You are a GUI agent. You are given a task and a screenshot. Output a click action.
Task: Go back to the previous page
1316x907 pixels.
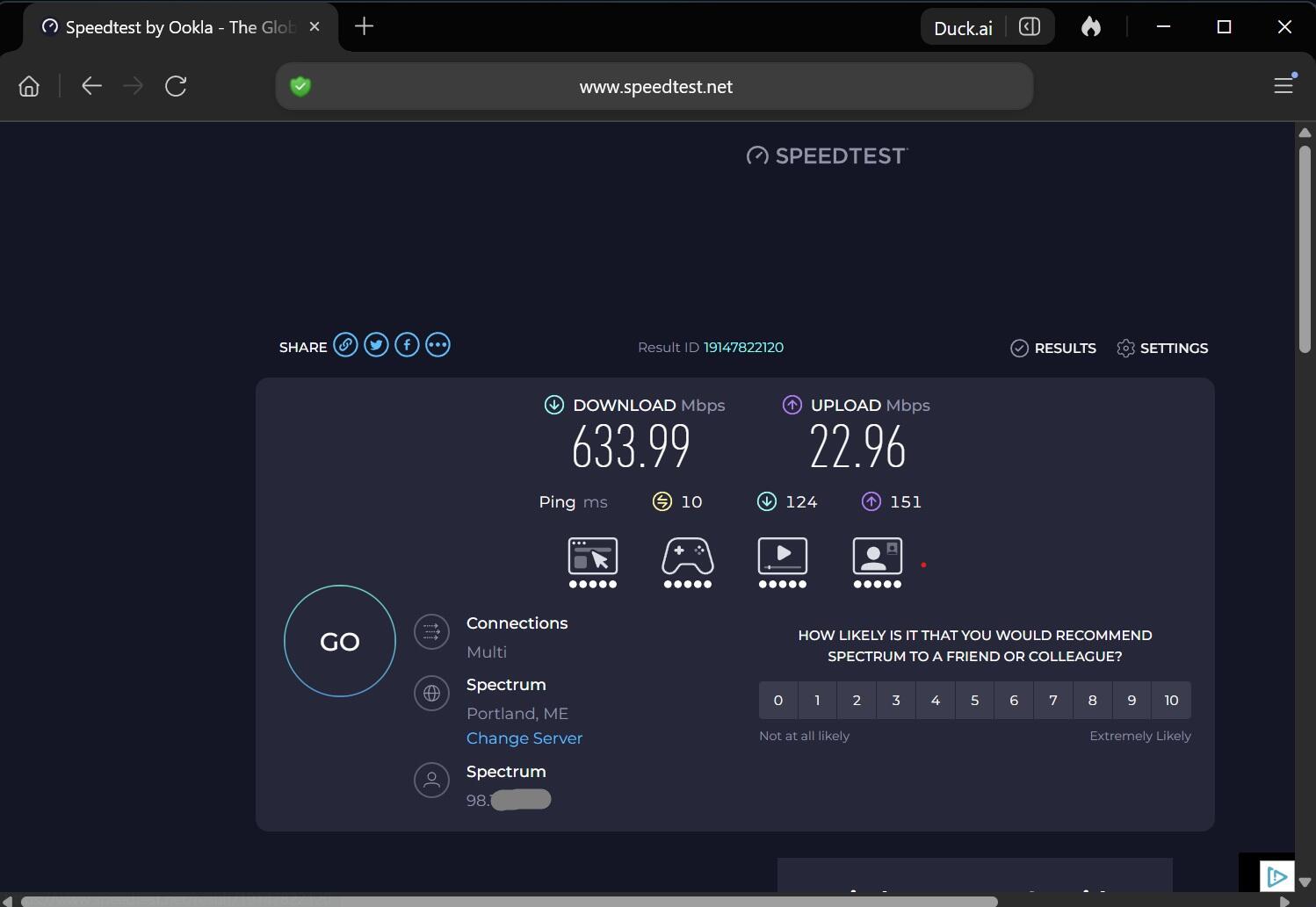91,86
